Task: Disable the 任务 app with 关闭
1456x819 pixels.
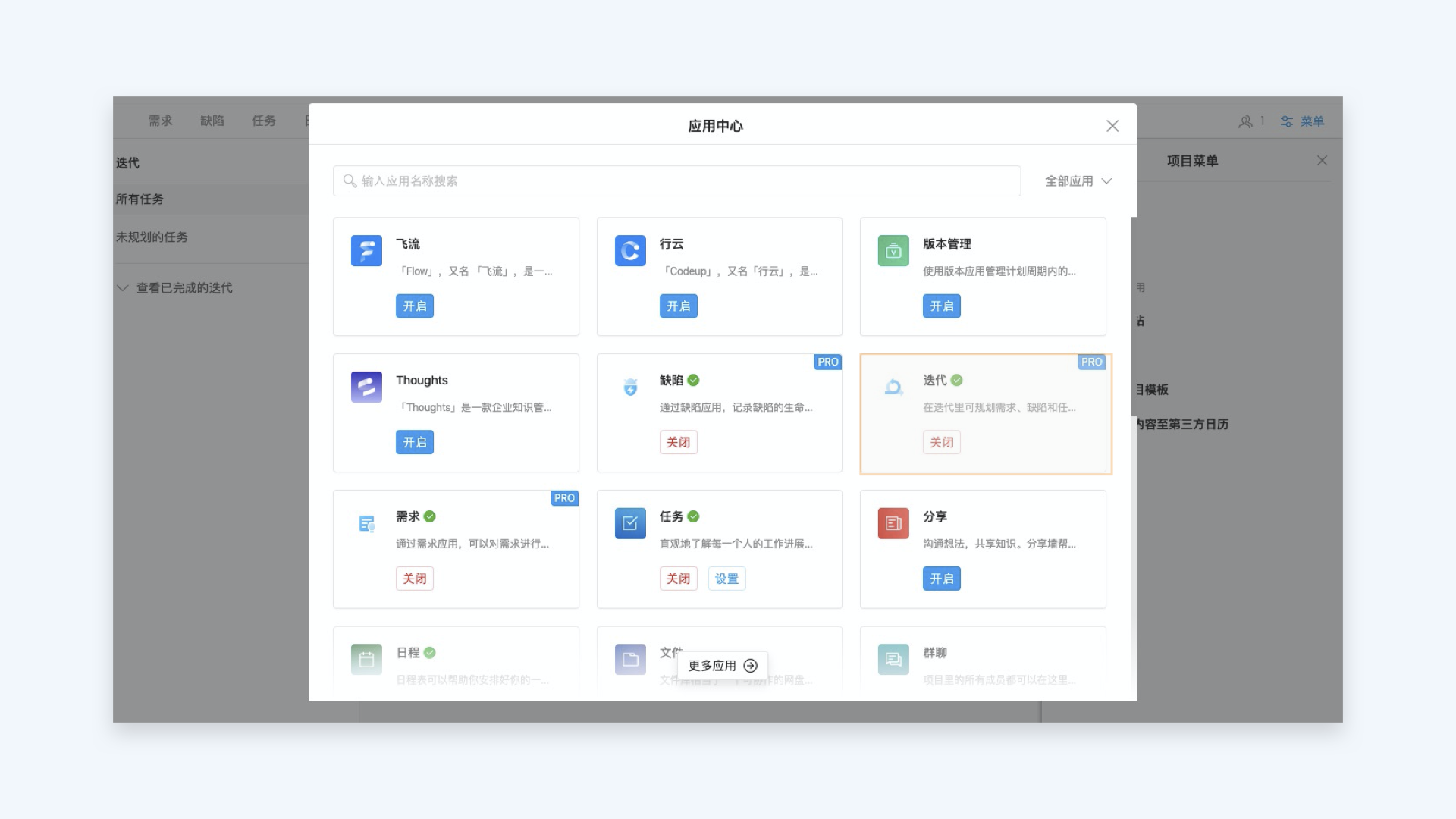Action: (x=679, y=579)
